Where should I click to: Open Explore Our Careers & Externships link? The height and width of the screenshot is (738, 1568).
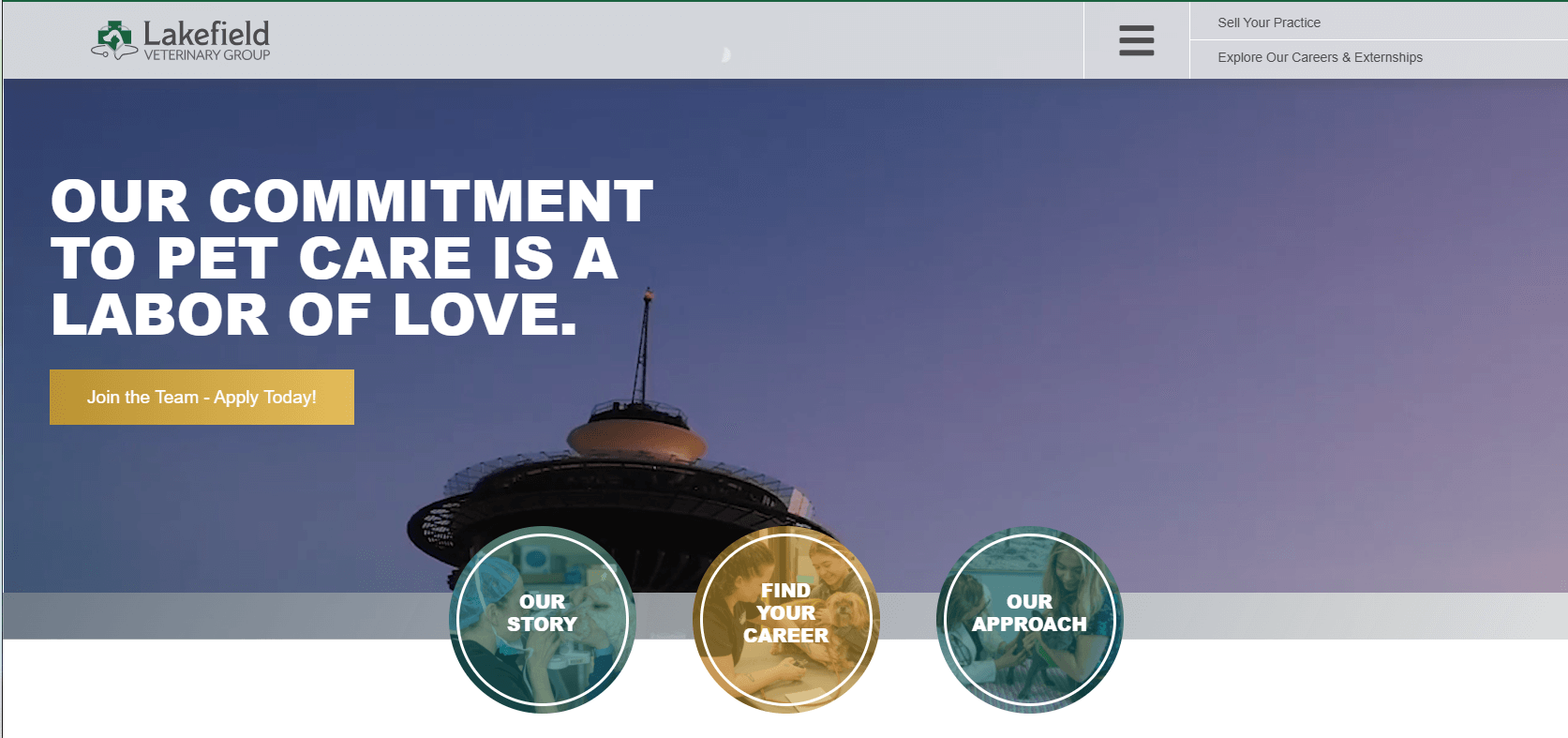1320,57
